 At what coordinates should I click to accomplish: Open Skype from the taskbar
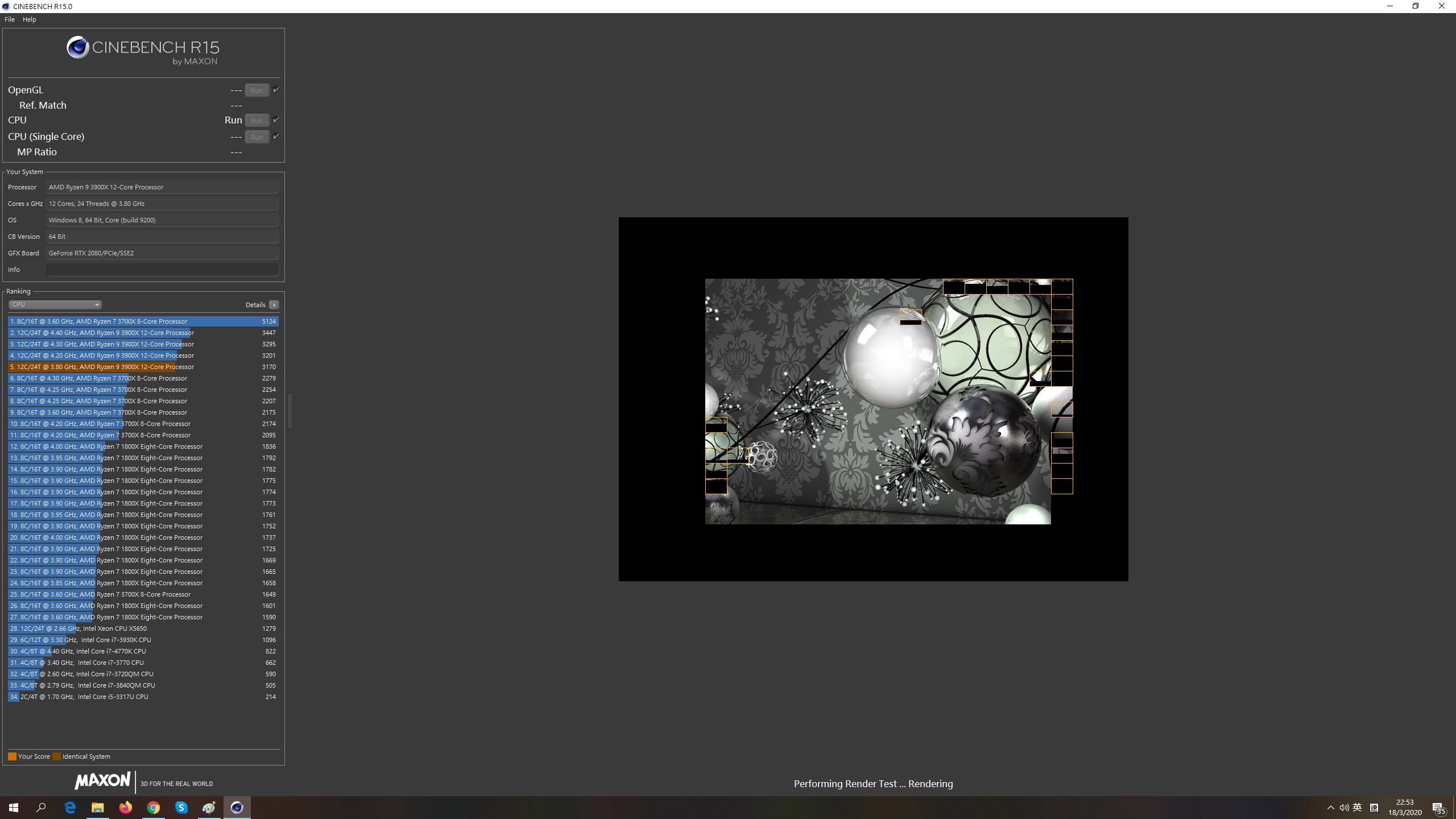click(x=181, y=808)
